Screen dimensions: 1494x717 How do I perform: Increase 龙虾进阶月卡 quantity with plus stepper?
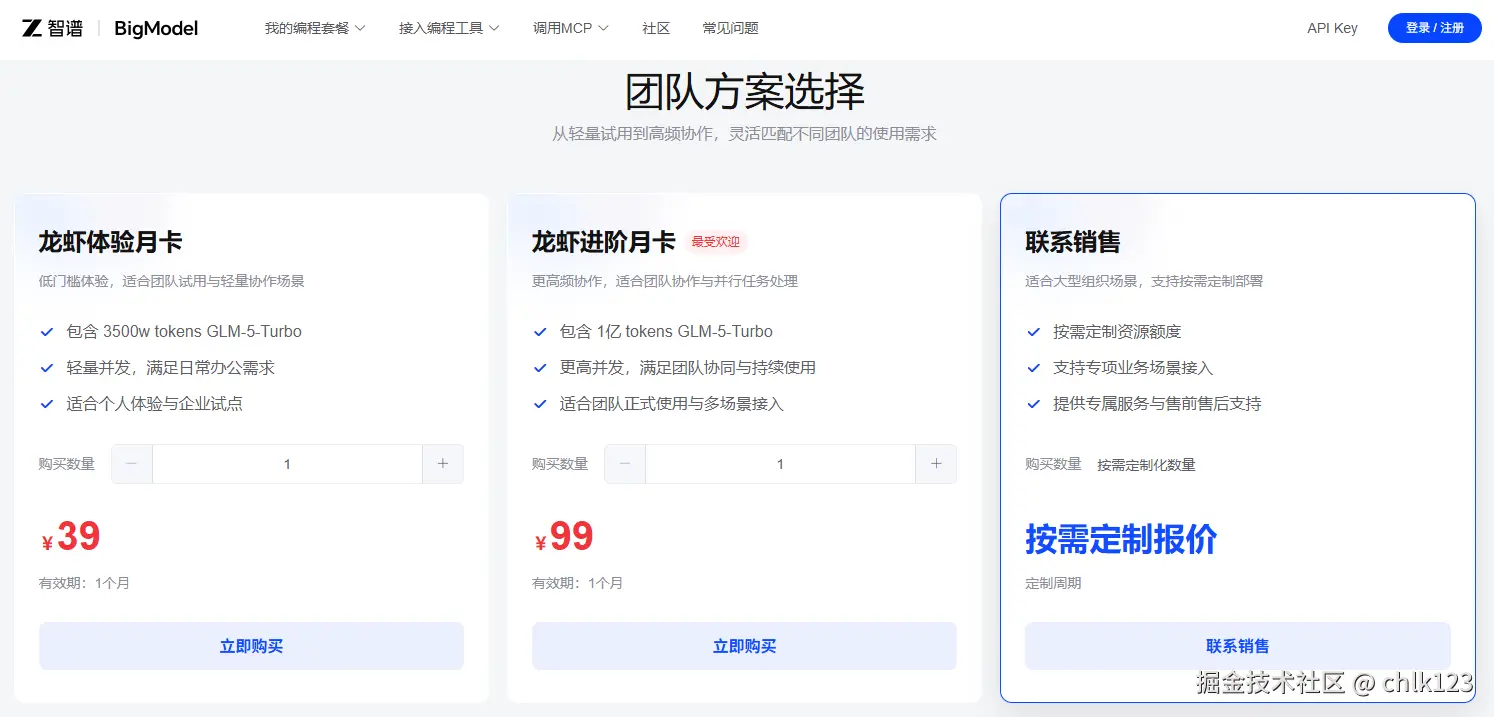point(936,463)
